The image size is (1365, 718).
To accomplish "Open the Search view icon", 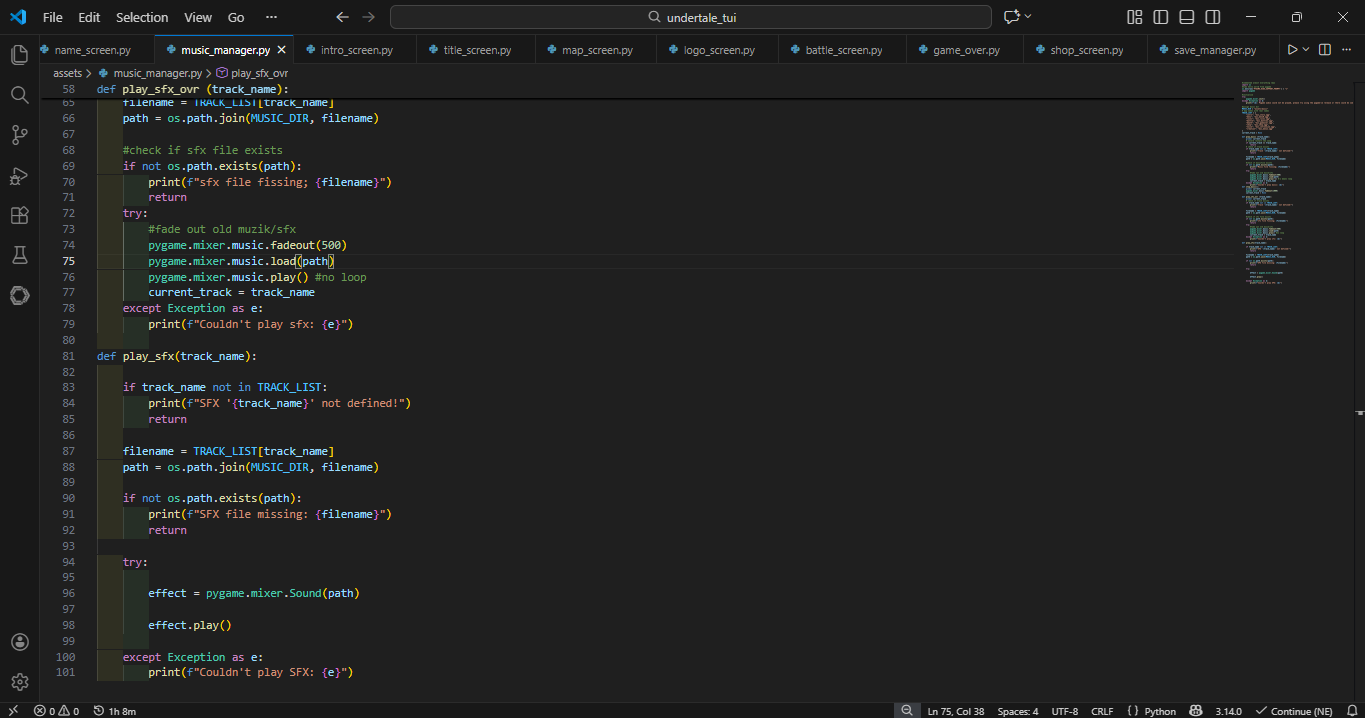I will click(19, 95).
